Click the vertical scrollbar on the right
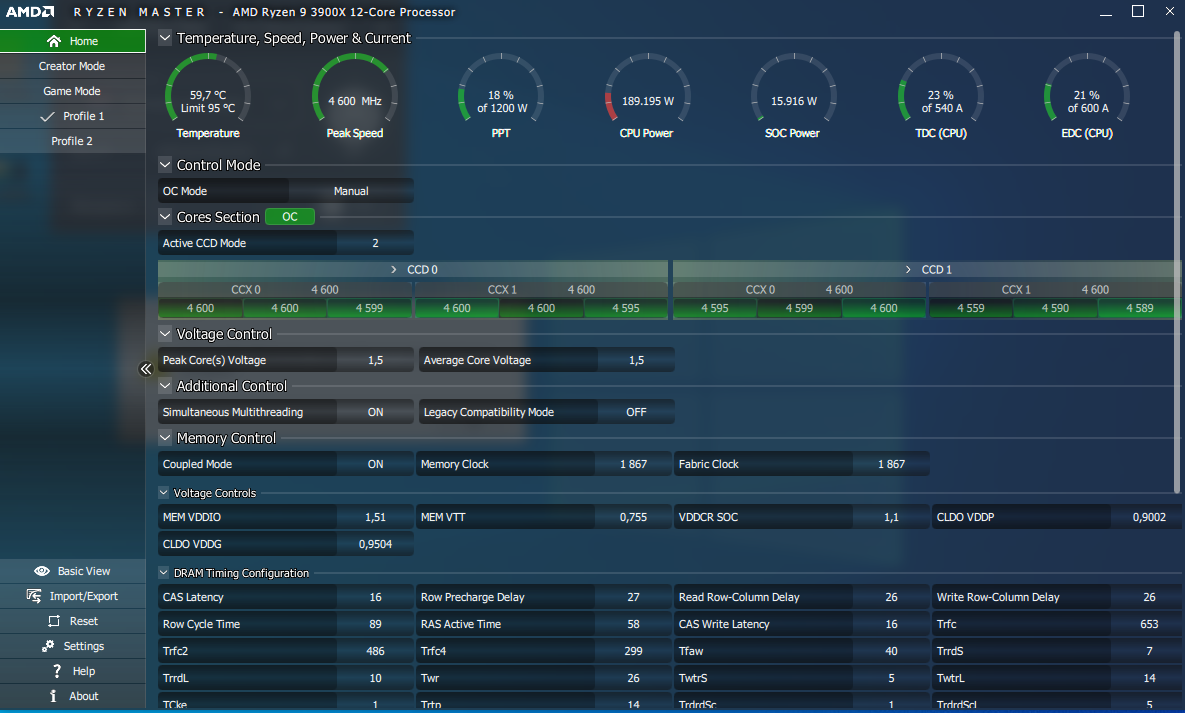The width and height of the screenshot is (1185, 713). pyautogui.click(x=1177, y=262)
